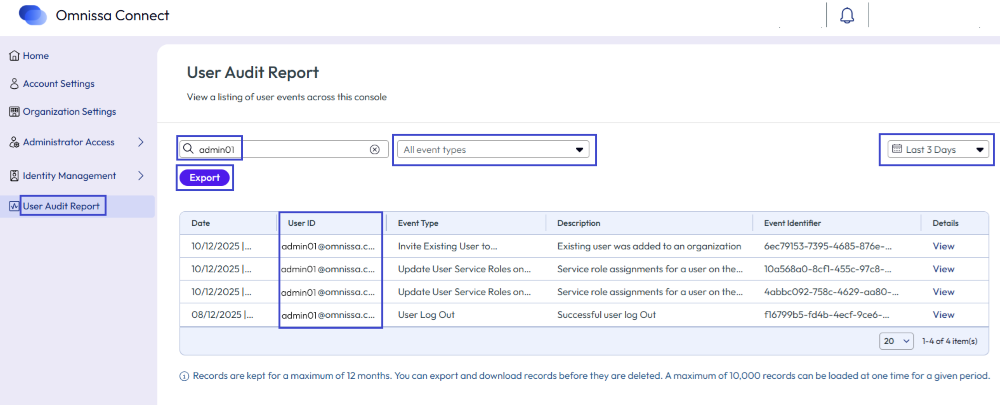Click User ID cell in User Log Out row
This screenshot has height=405, width=1000.
[328, 314]
